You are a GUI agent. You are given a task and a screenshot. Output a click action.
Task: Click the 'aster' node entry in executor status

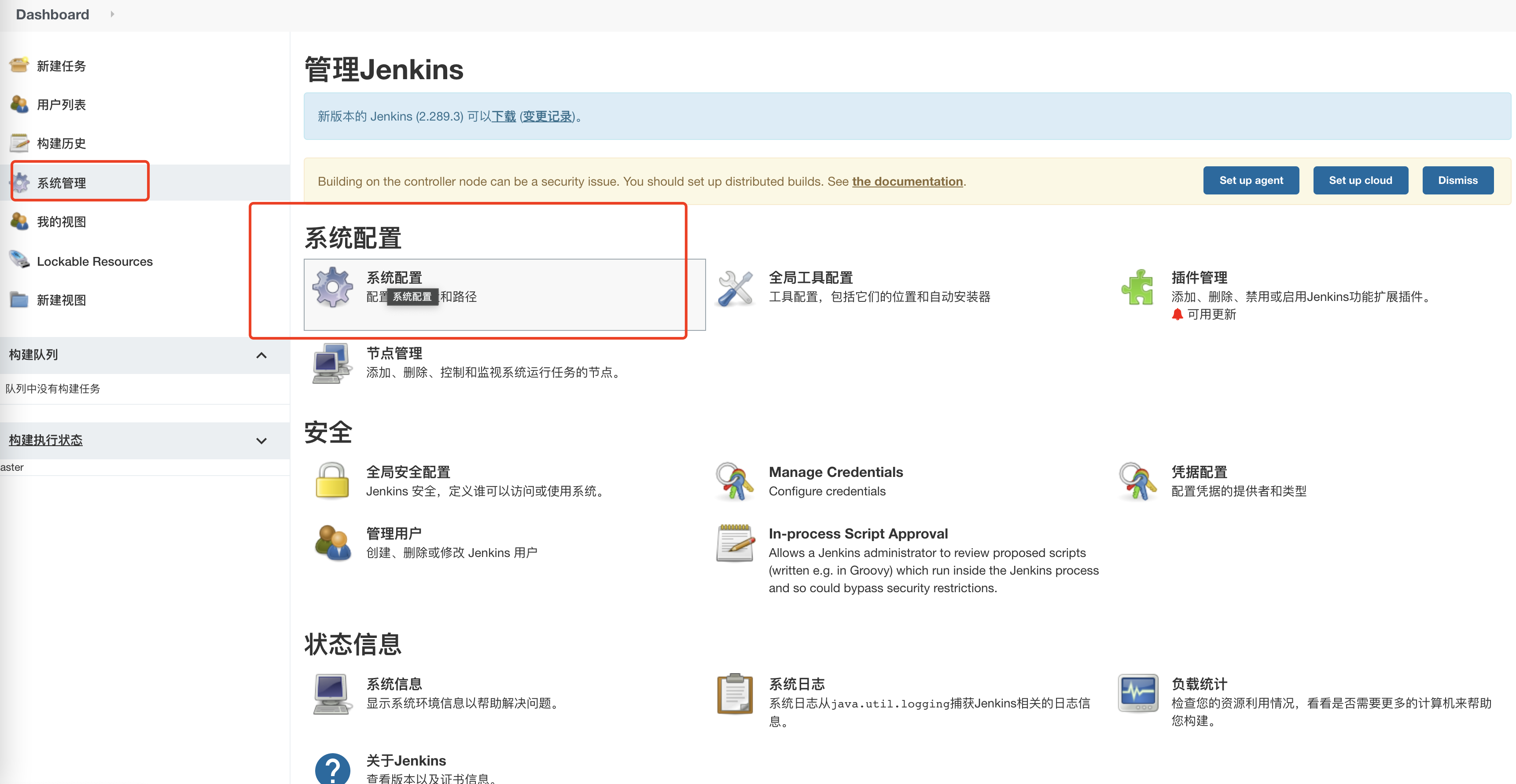click(x=12, y=467)
